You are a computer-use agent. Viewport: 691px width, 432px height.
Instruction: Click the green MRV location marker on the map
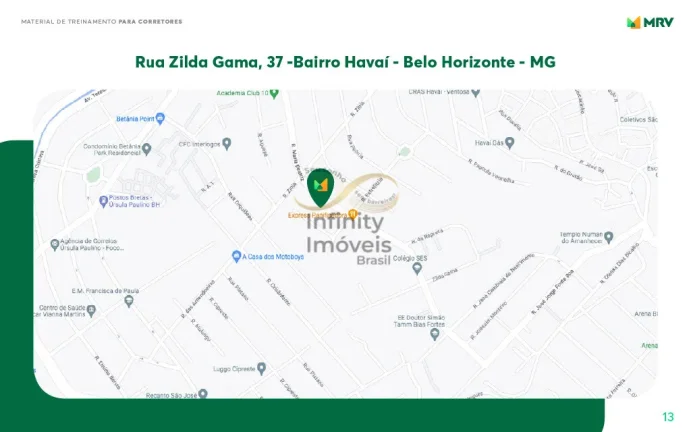tap(320, 187)
